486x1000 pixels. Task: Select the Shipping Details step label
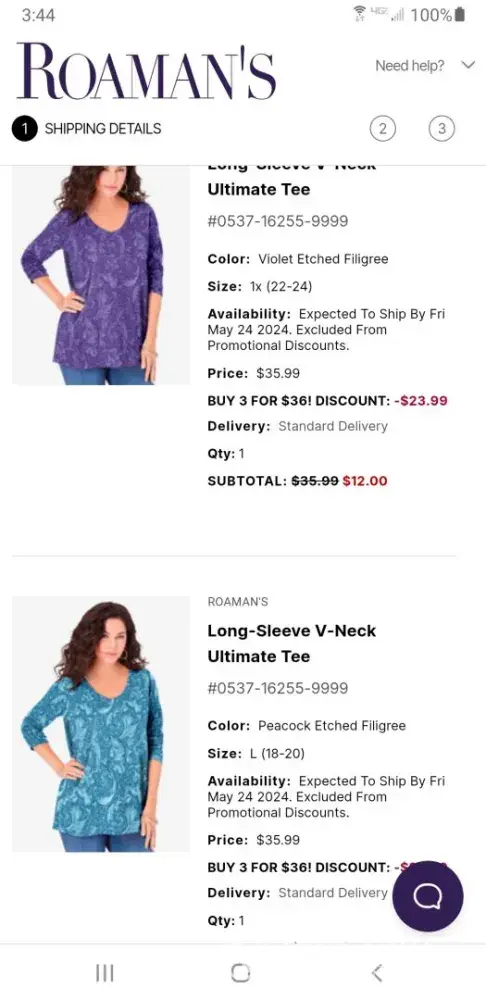(103, 129)
